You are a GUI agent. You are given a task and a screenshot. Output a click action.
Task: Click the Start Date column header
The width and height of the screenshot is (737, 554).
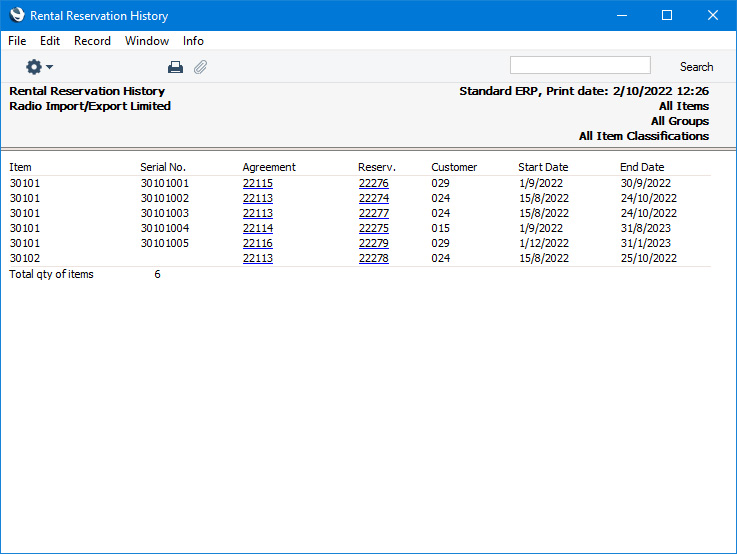[543, 167]
